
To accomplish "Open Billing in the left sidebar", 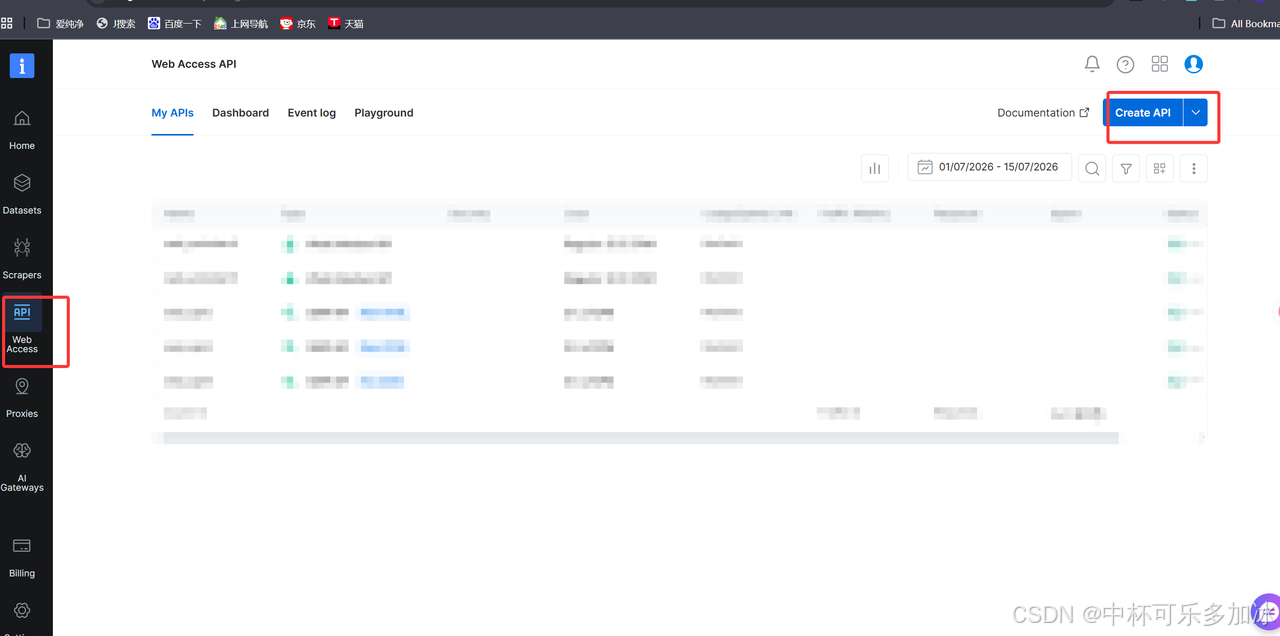I will coord(22,558).
